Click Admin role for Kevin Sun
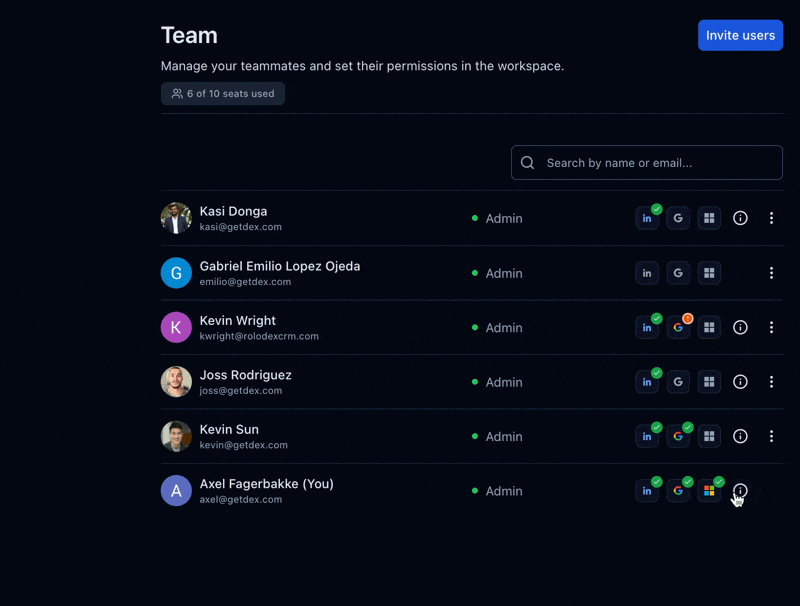The height and width of the screenshot is (606, 800). (x=504, y=437)
